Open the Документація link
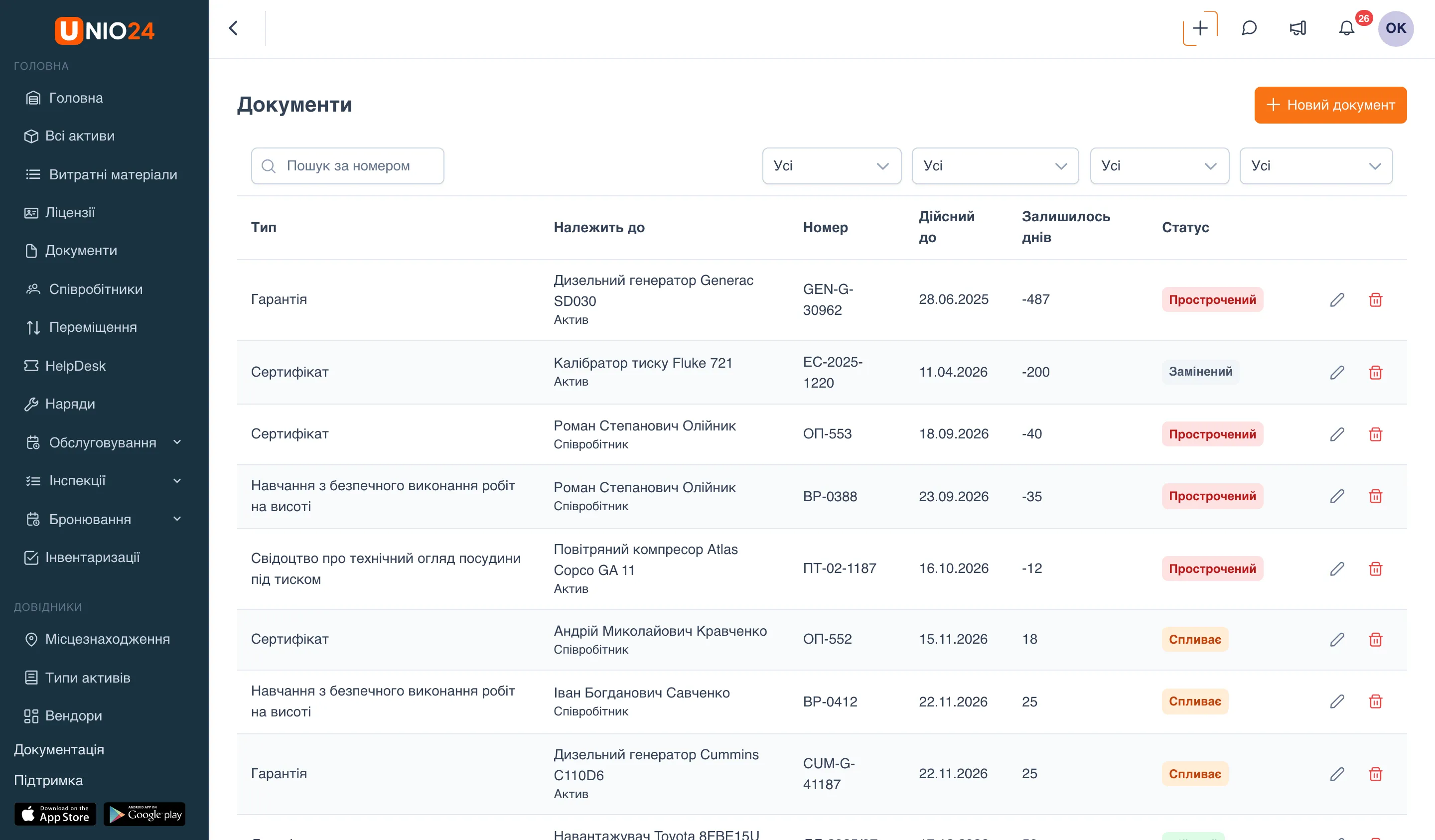Viewport: 1435px width, 840px height. [59, 749]
